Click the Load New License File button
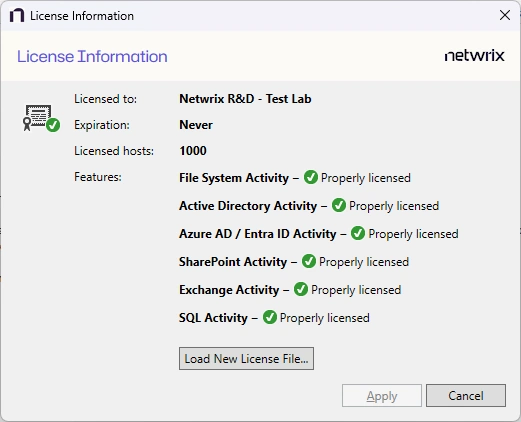This screenshot has width=521, height=422. tap(246, 359)
